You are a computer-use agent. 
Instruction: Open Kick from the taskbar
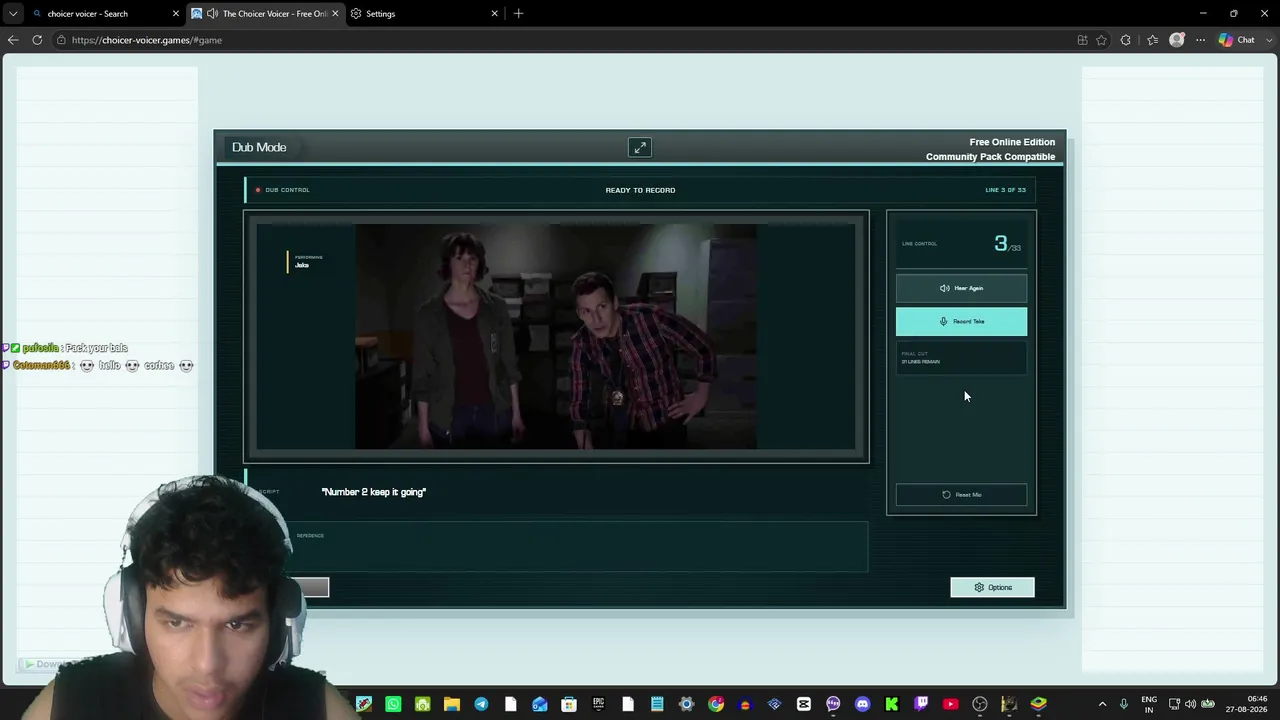pos(892,704)
